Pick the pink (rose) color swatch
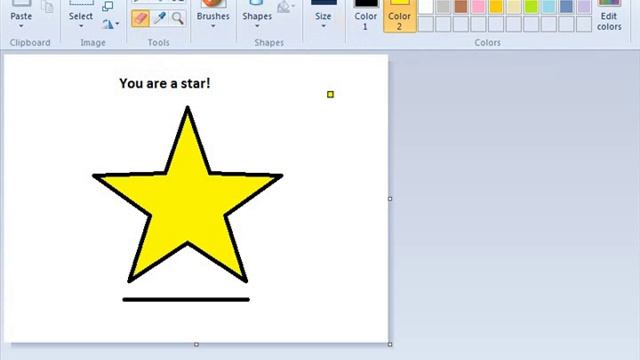This screenshot has width=640, height=360. coord(478,7)
